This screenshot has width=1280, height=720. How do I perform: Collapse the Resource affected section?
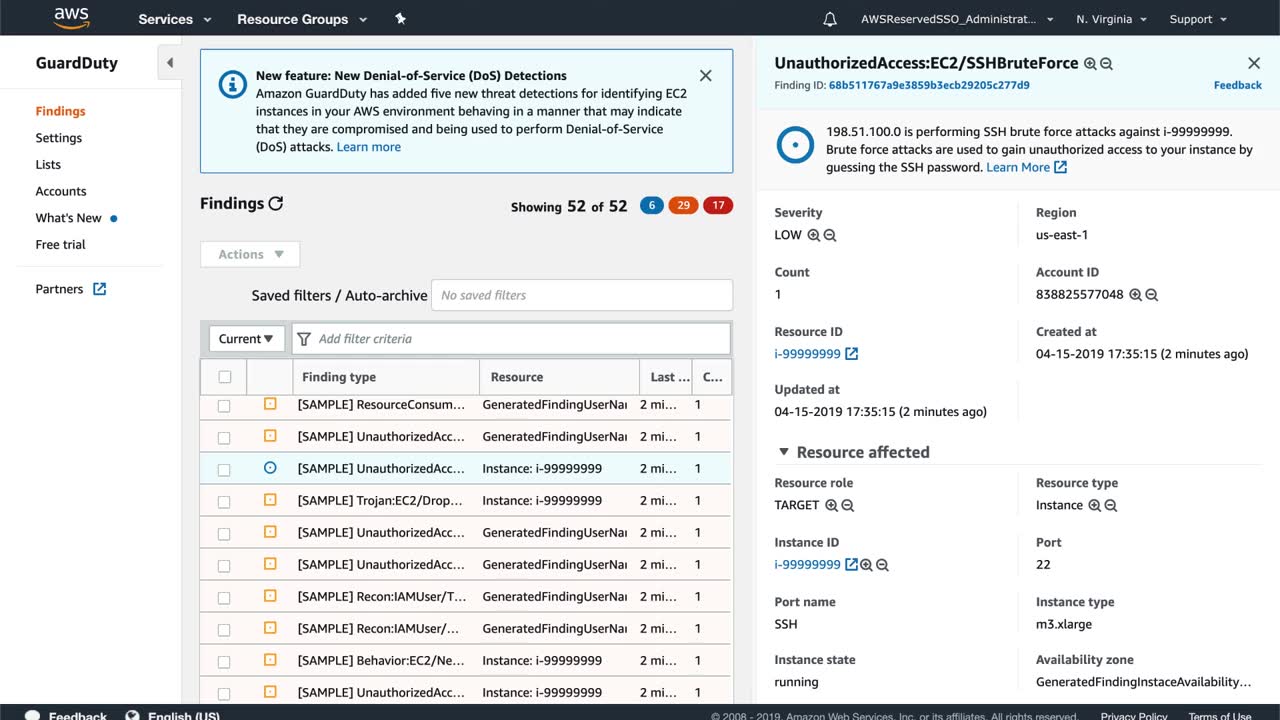pos(784,452)
